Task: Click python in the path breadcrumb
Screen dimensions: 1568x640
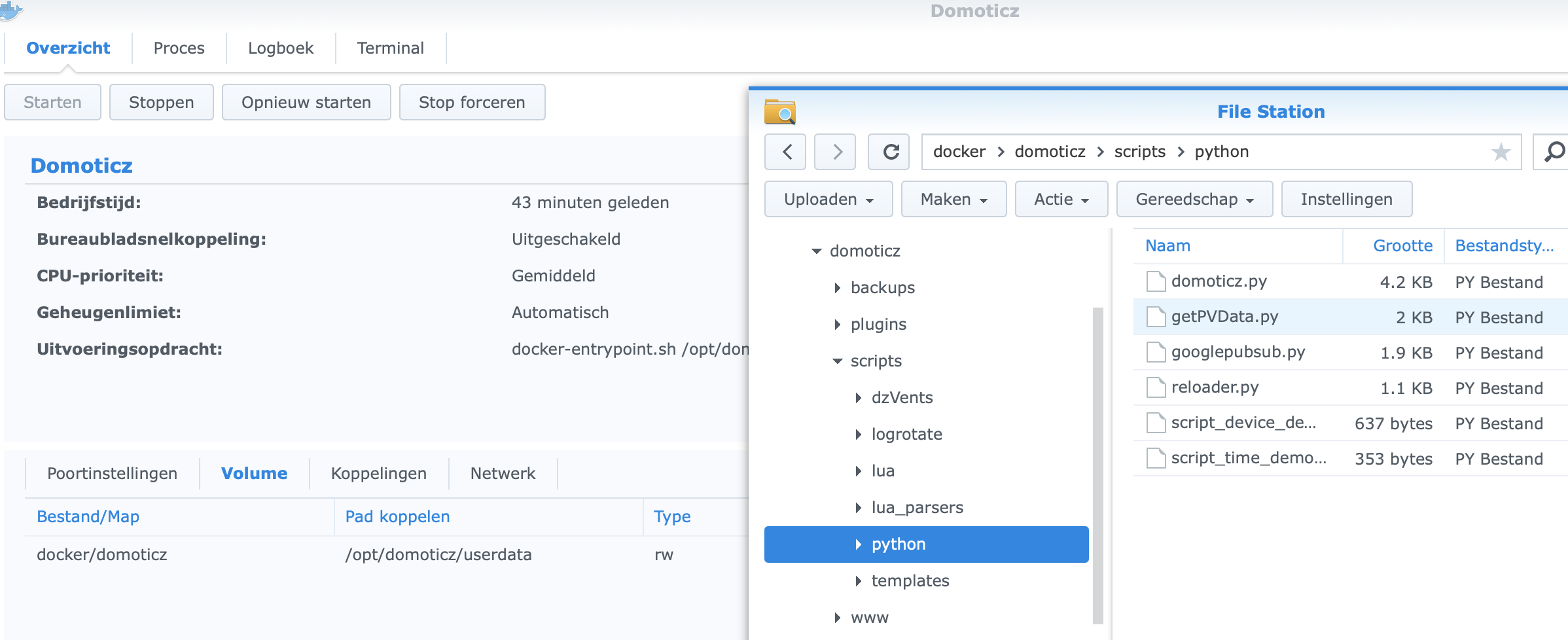Action: pyautogui.click(x=1221, y=152)
